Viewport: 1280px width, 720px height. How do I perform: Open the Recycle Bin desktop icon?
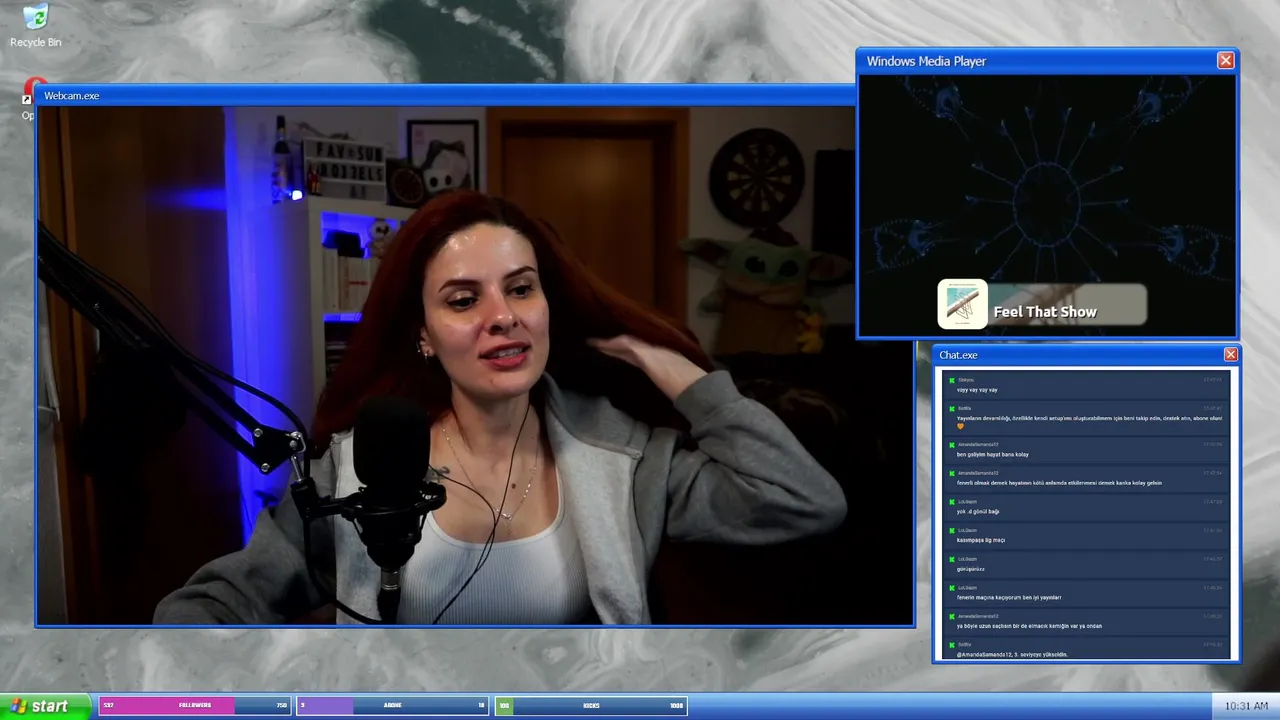coord(35,26)
